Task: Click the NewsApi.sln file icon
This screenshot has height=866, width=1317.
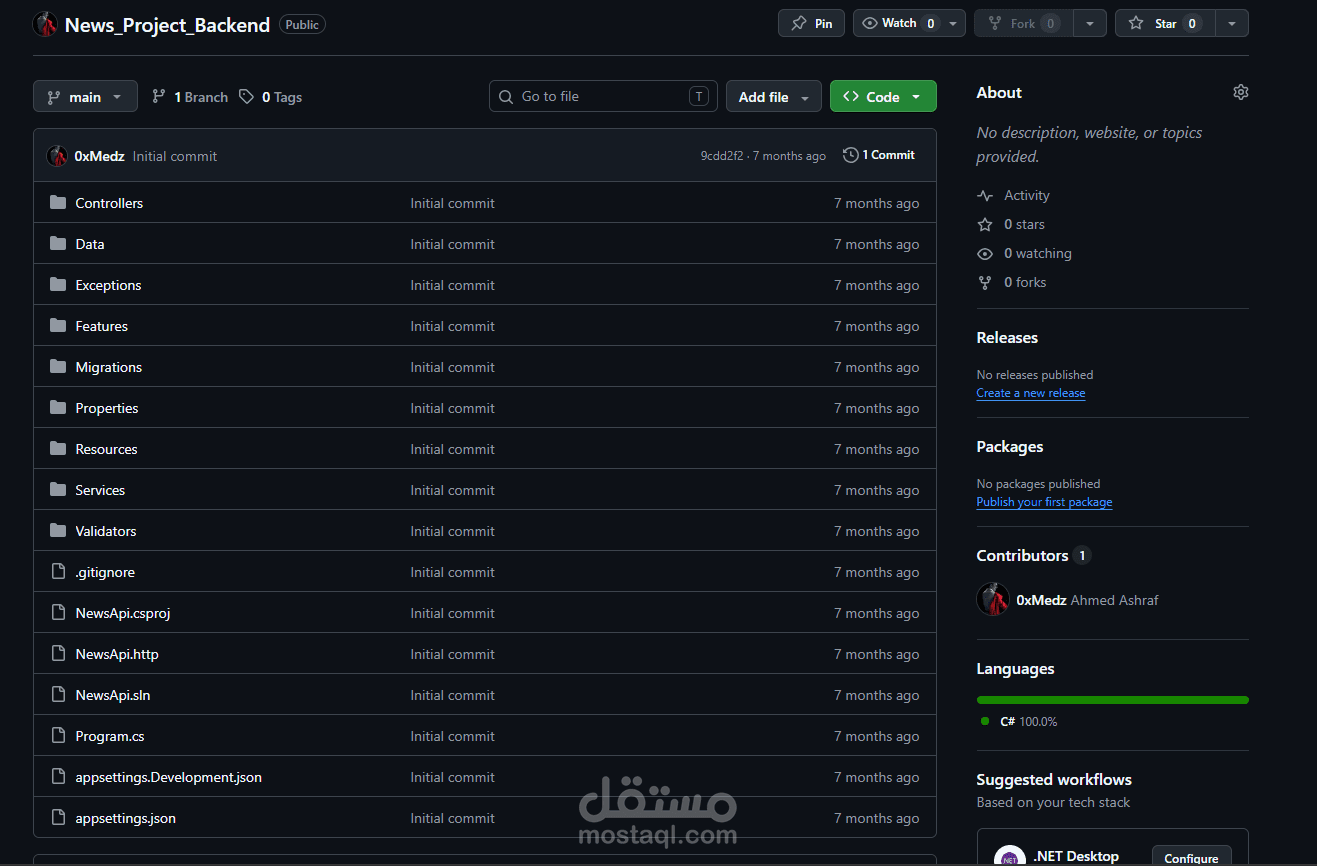Action: click(x=58, y=695)
